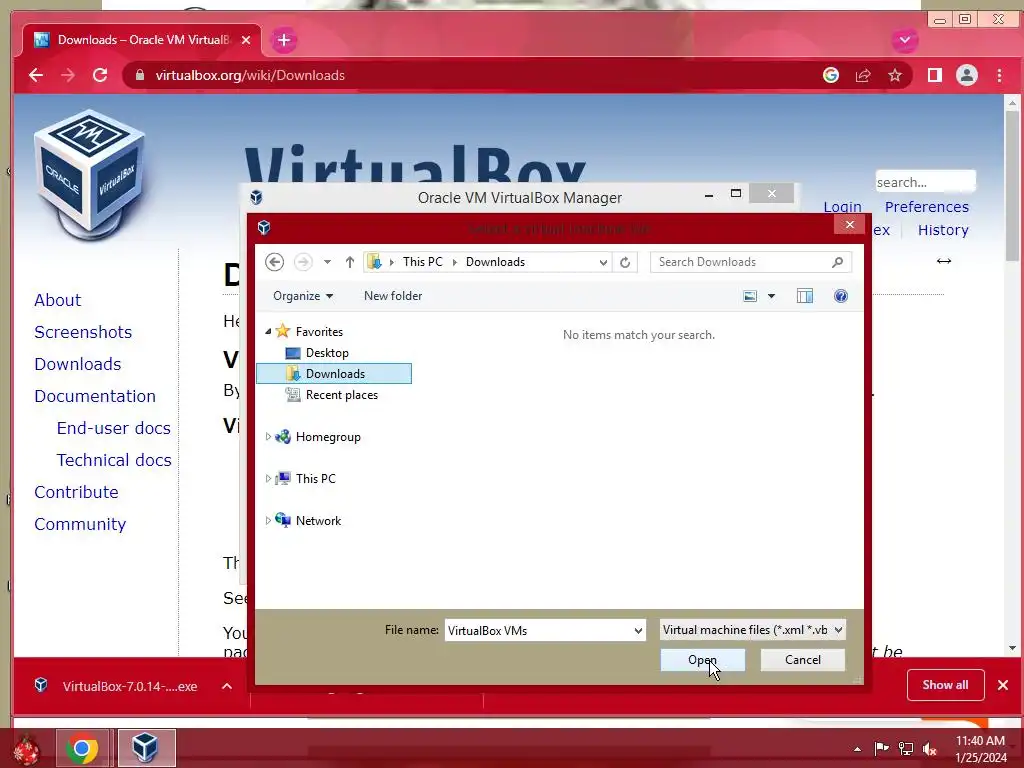Open the Community sidebar link
Image resolution: width=1024 pixels, height=768 pixels.
(80, 524)
